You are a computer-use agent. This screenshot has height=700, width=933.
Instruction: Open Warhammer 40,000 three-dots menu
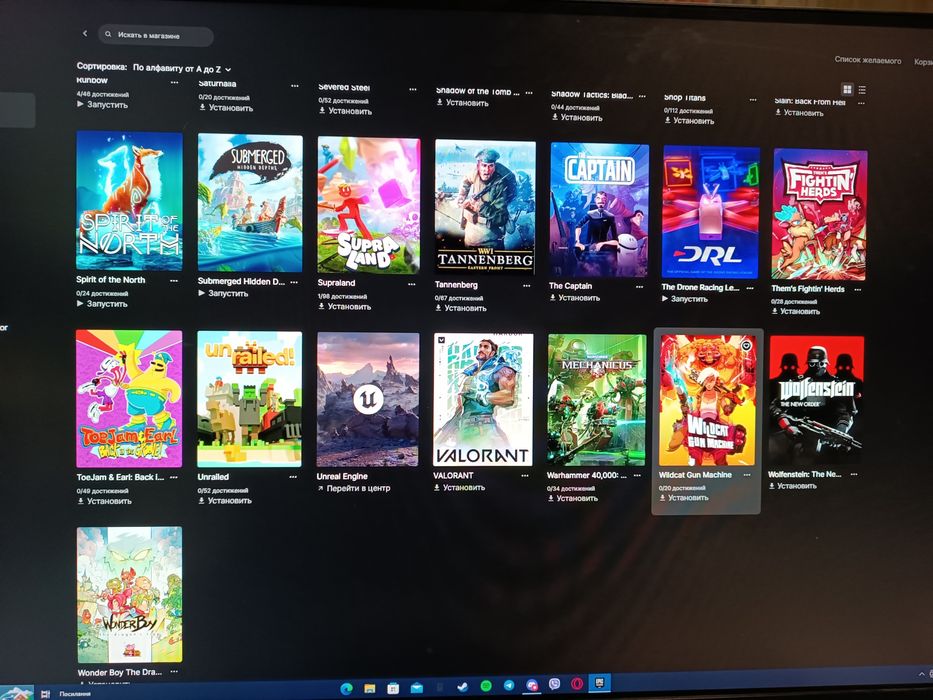[x=638, y=476]
